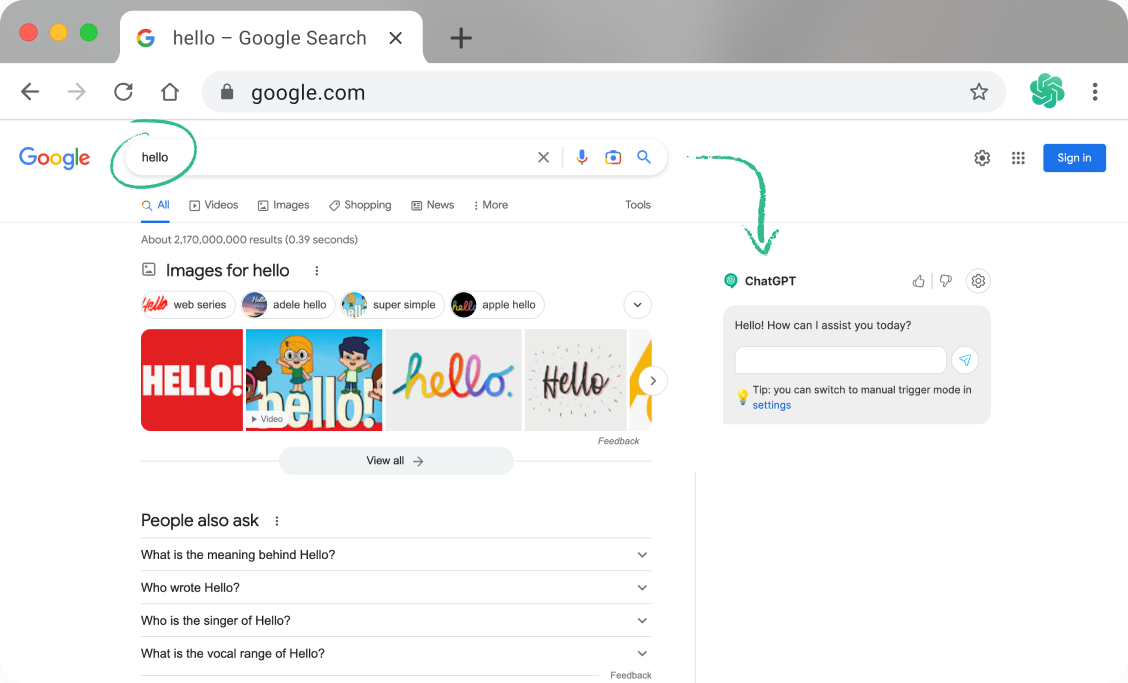
Task: Go to the home page icon
Action: click(170, 91)
